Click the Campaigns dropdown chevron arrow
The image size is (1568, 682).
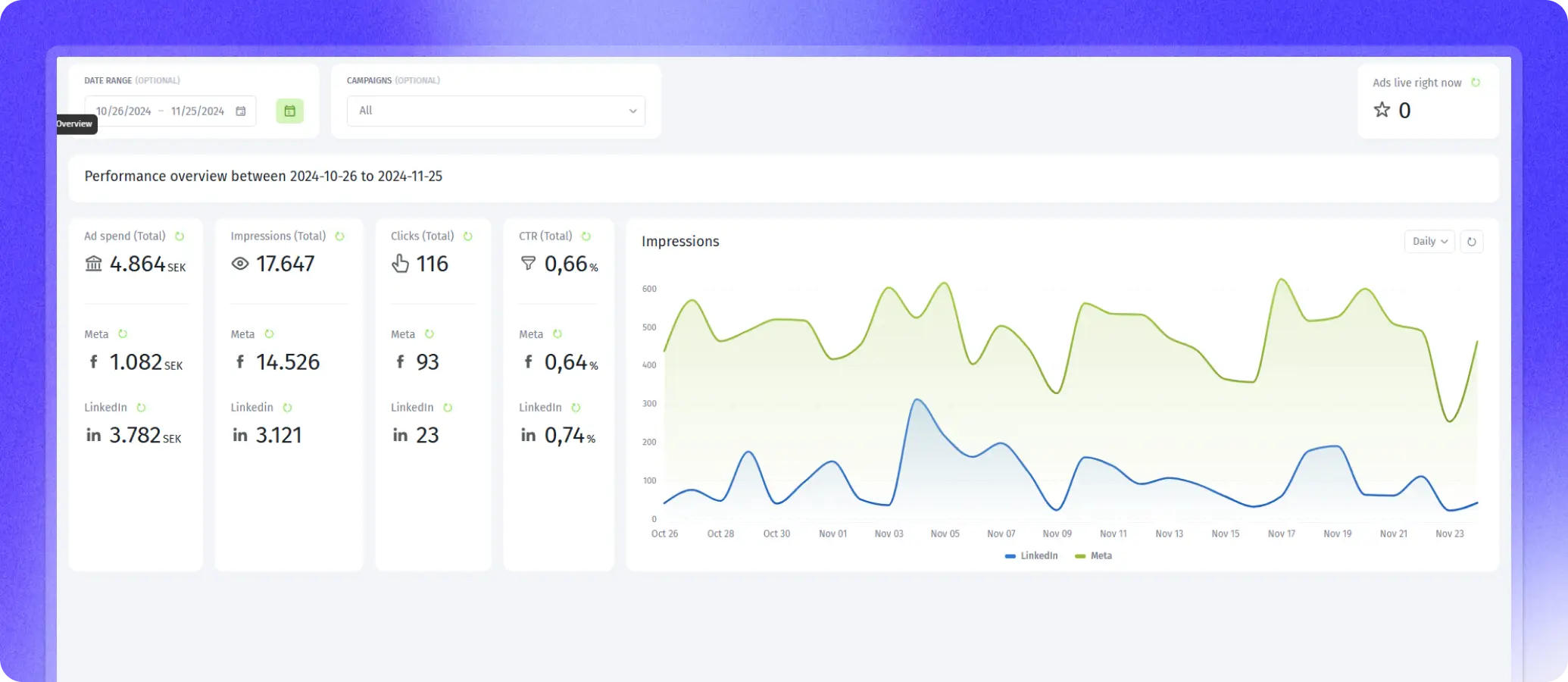click(x=633, y=111)
